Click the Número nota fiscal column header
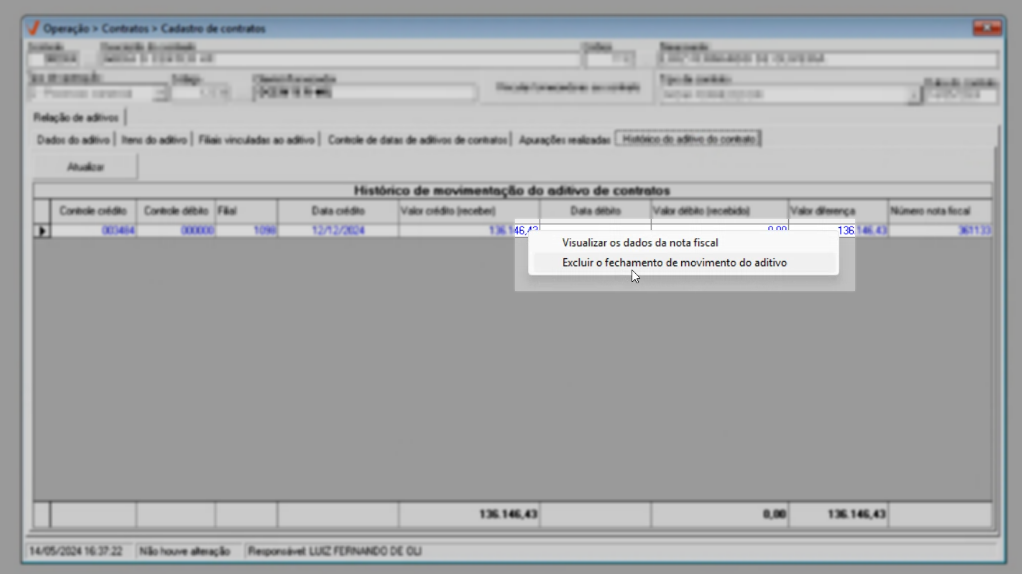Screen dimensions: 1022x574 [x=940, y=211]
